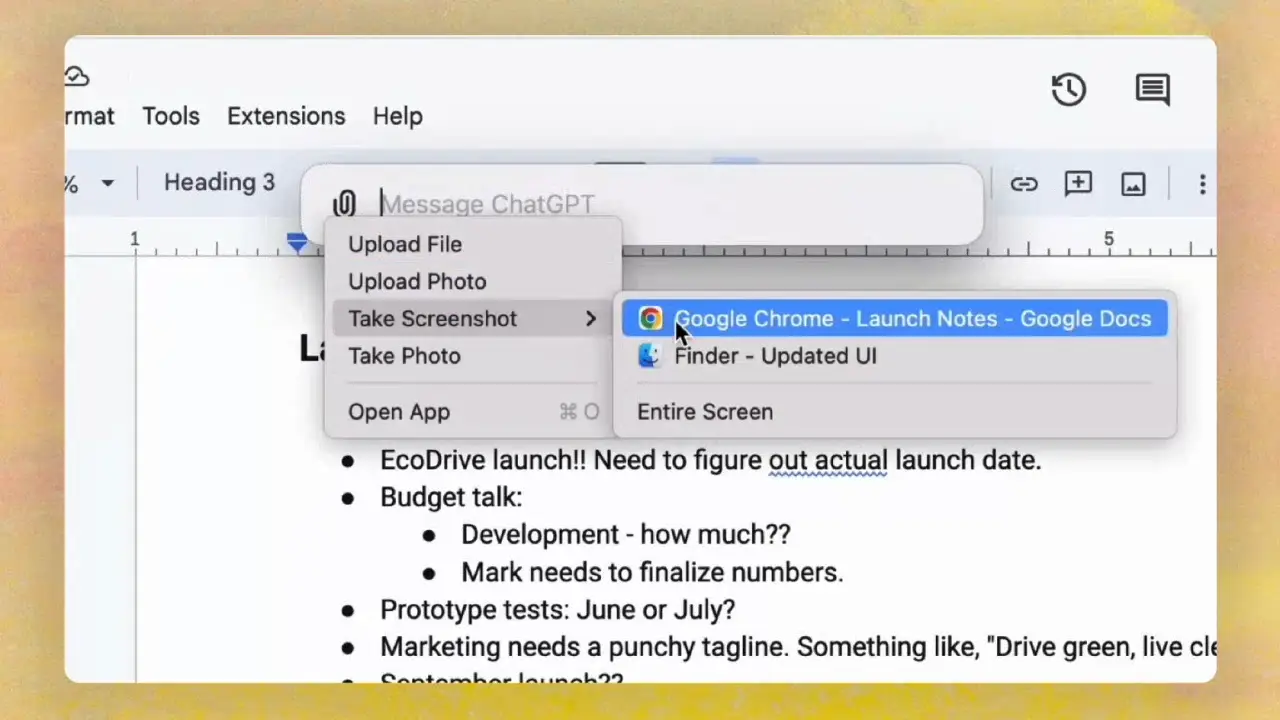Viewport: 1280px width, 720px height.
Task: Click the insert link icon
Action: [x=1023, y=184]
